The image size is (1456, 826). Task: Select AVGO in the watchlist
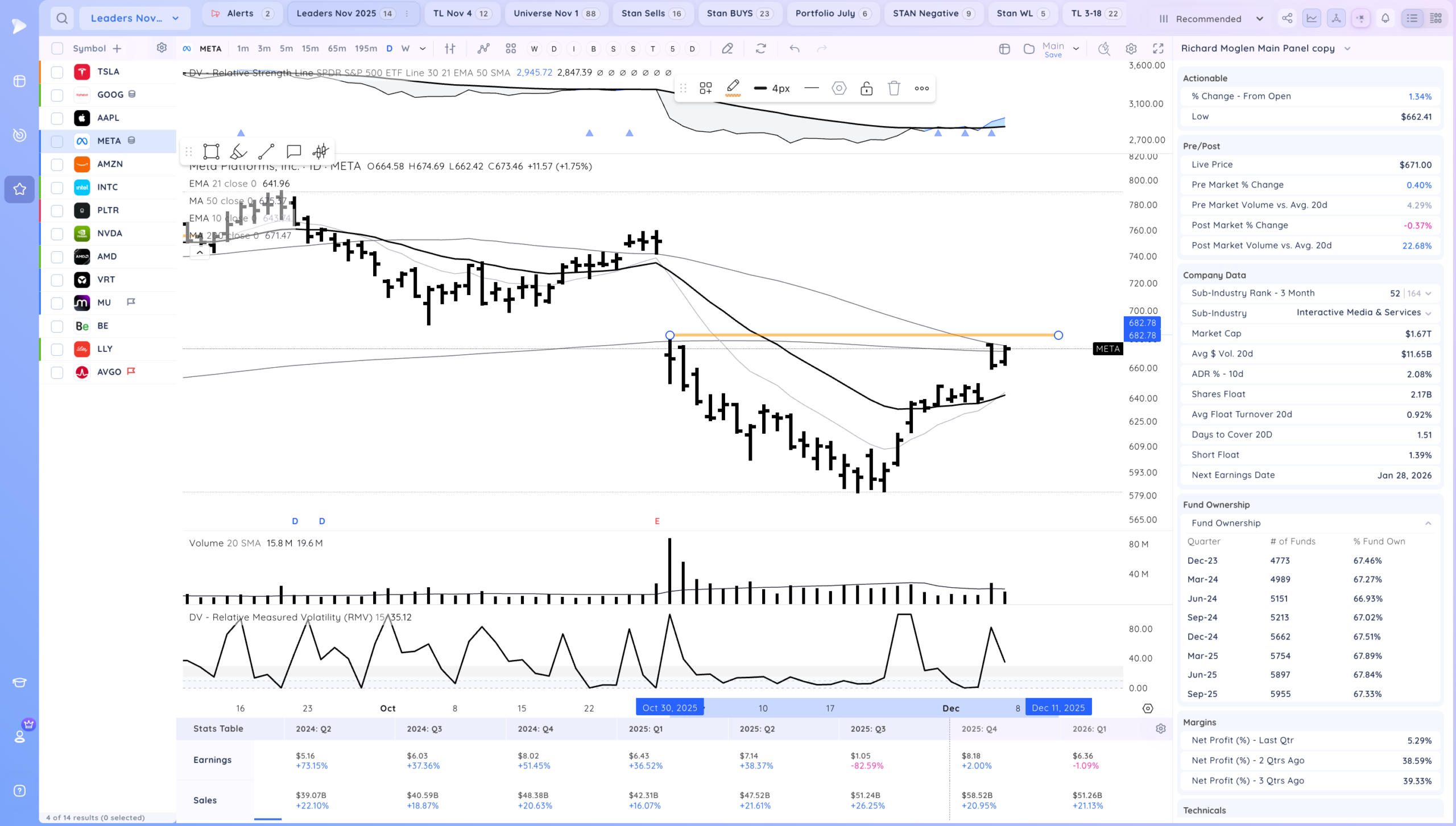109,372
